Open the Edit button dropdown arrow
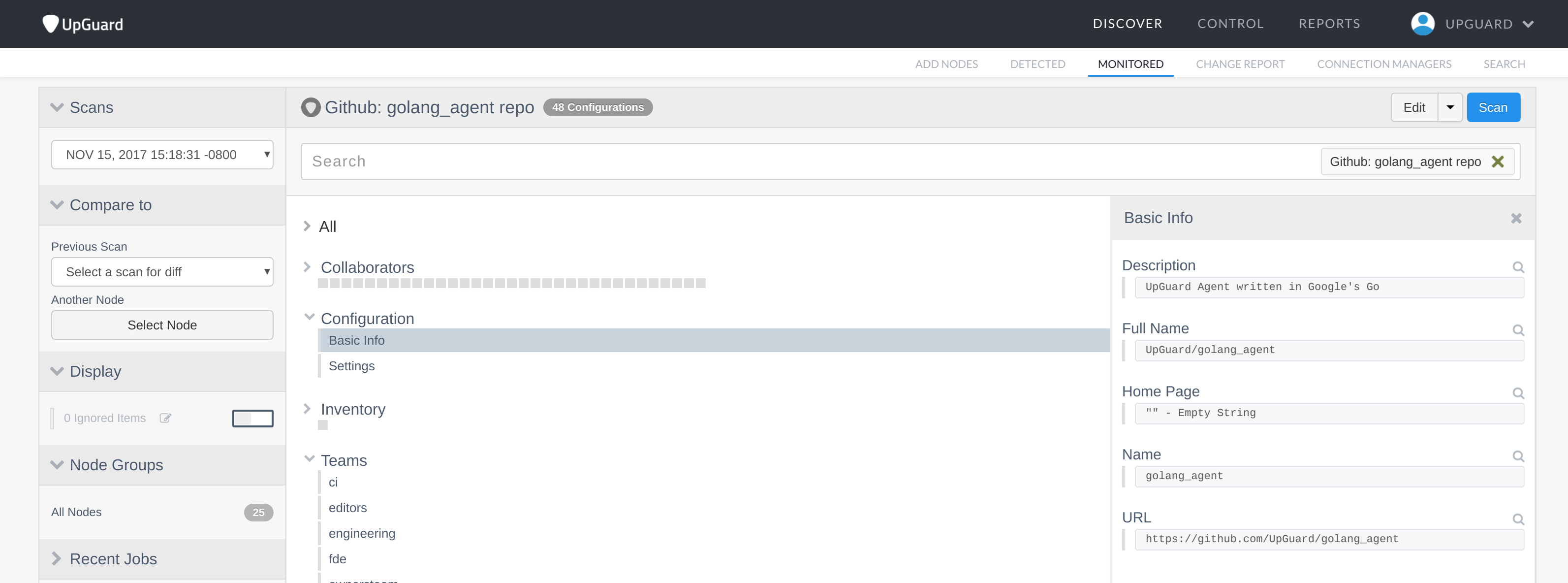The image size is (1568, 583). tap(1450, 107)
